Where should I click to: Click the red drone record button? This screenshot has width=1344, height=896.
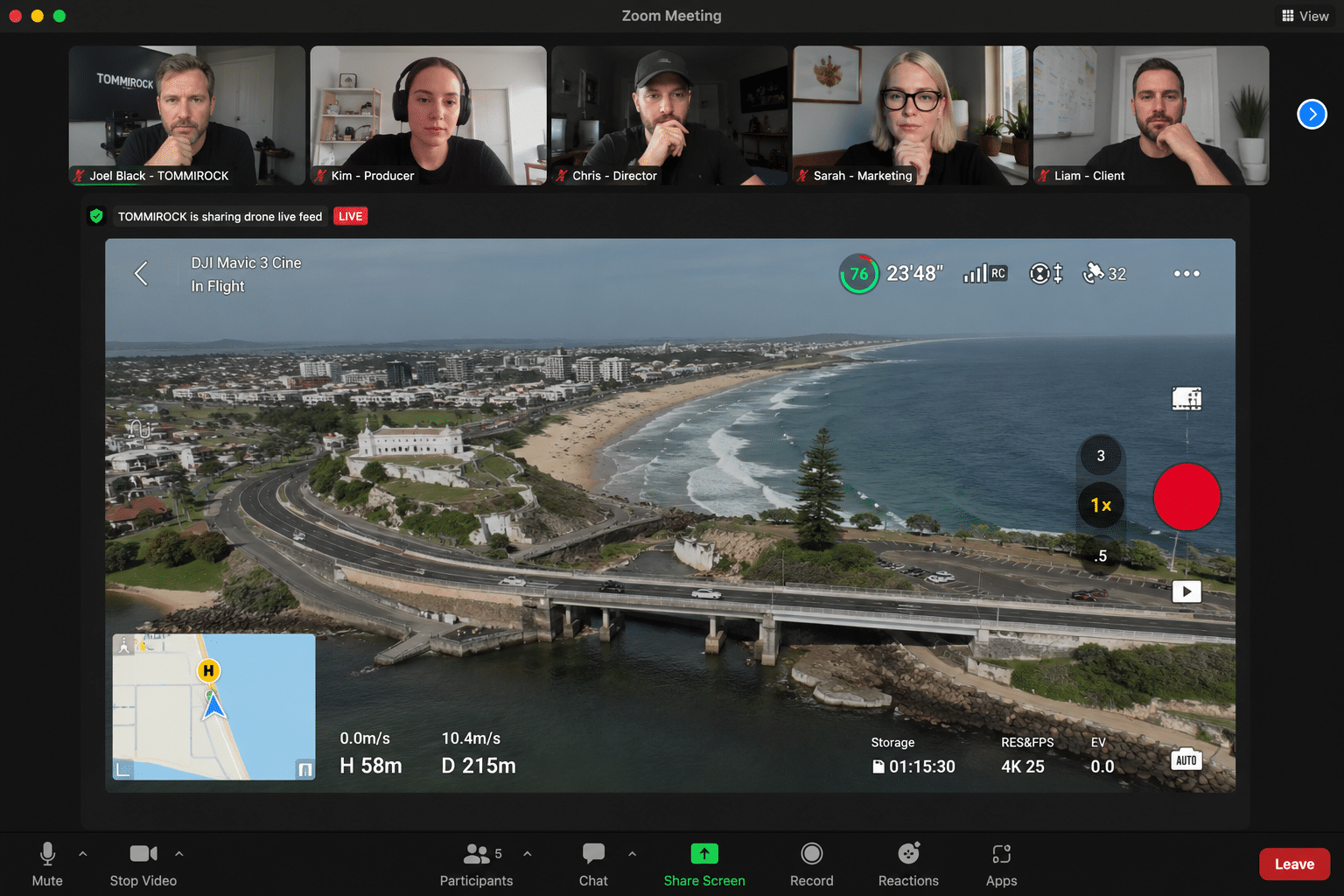coord(1186,497)
